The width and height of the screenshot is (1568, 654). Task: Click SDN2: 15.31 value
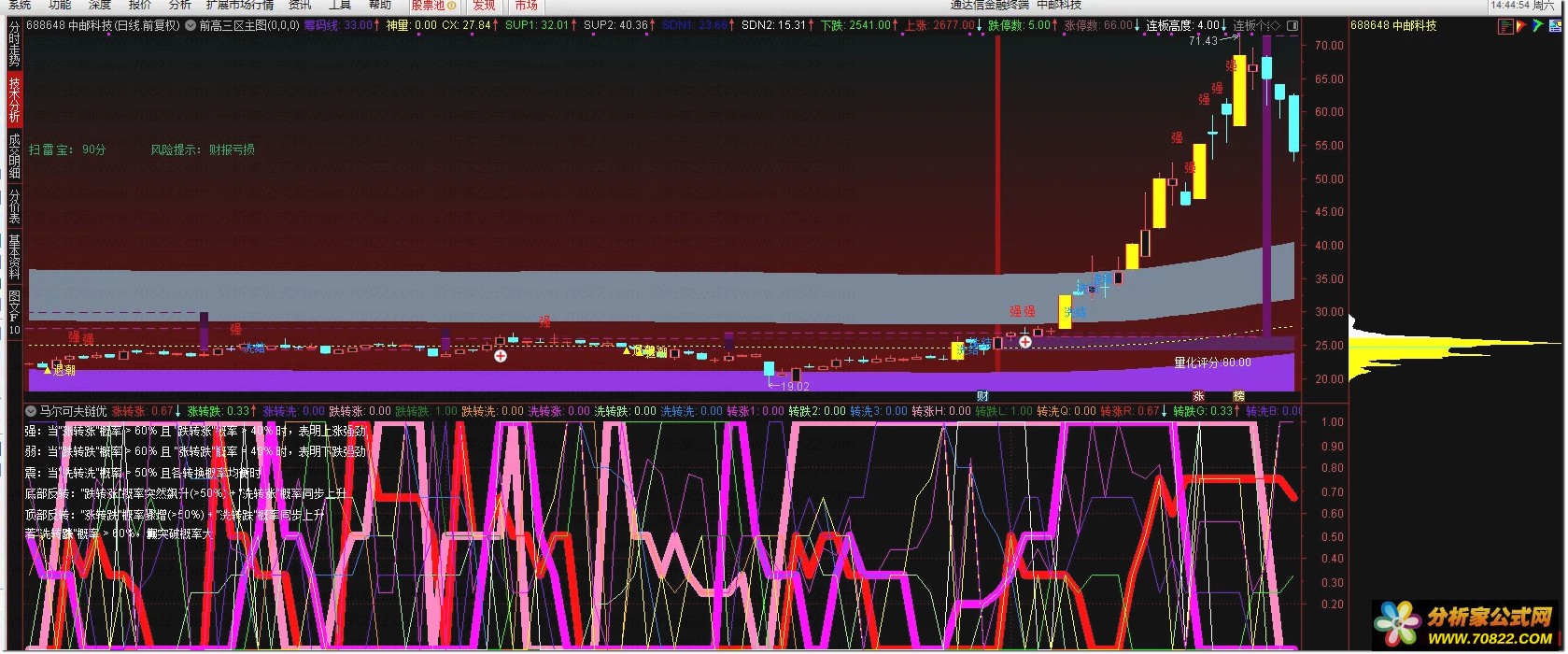tap(773, 25)
